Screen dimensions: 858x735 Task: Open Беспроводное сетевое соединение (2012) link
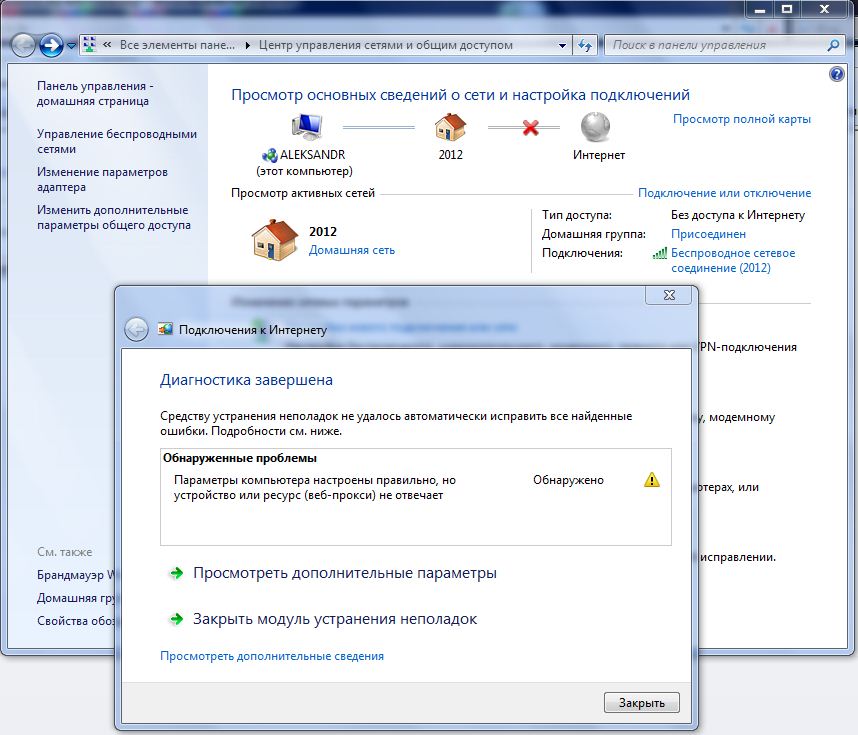pos(733,260)
